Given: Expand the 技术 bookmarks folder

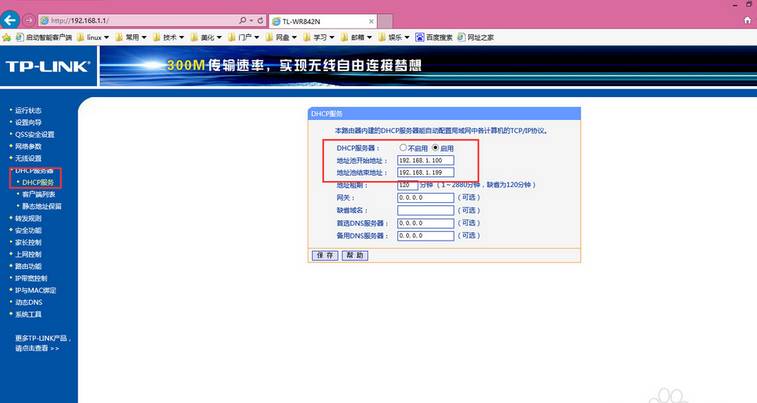Looking at the screenshot, I should pos(174,37).
